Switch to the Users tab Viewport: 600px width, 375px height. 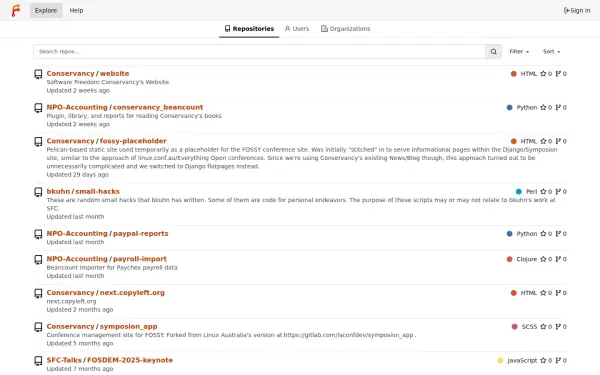(297, 29)
